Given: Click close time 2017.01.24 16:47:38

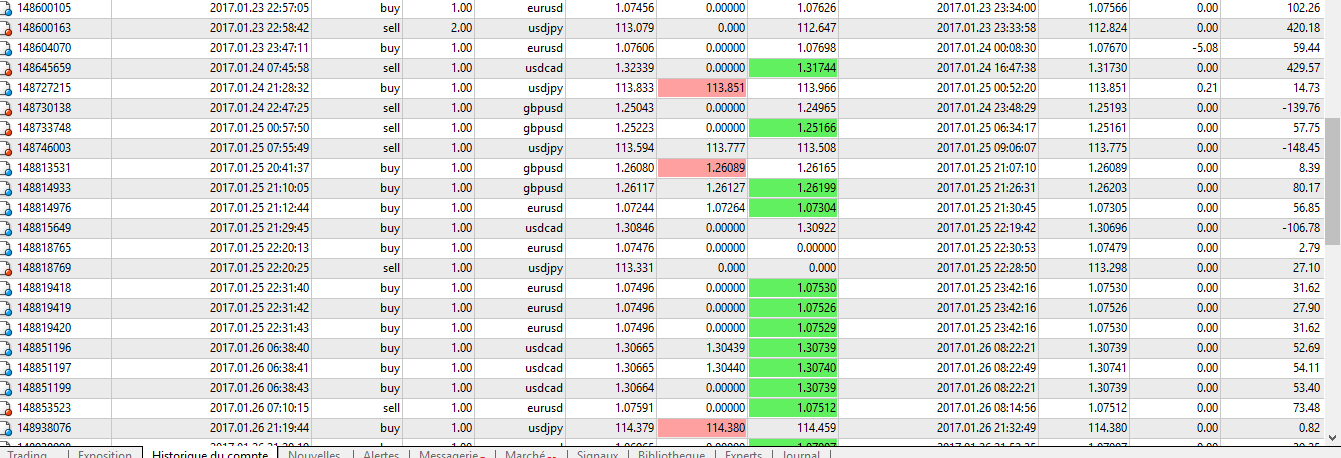Looking at the screenshot, I should click(987, 68).
